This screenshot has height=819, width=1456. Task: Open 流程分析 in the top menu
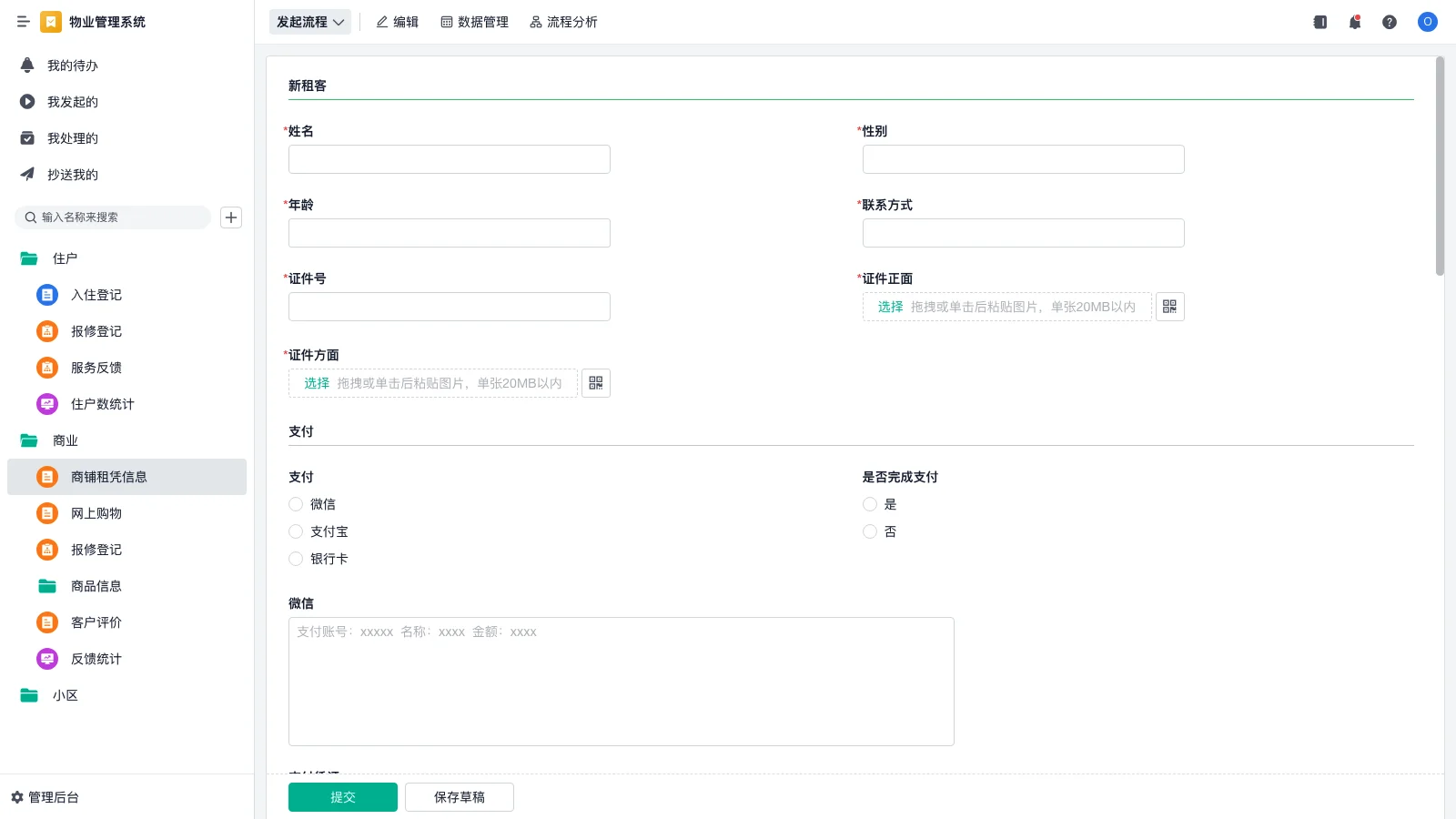point(563,22)
